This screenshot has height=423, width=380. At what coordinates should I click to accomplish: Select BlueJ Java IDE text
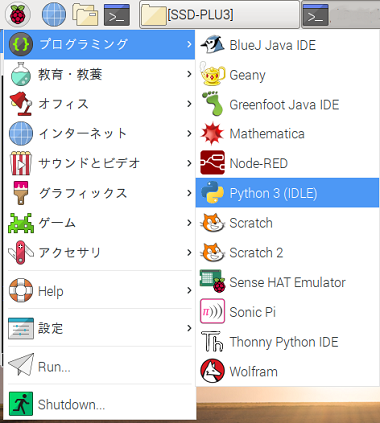(x=272, y=45)
